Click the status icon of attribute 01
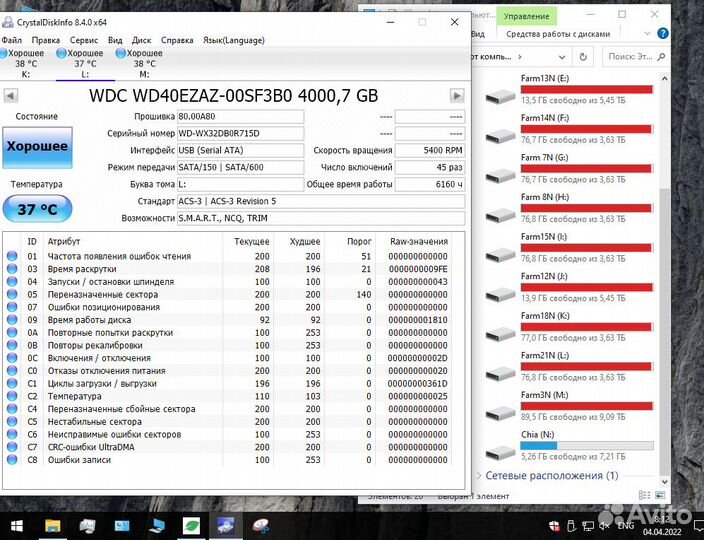 point(12,256)
